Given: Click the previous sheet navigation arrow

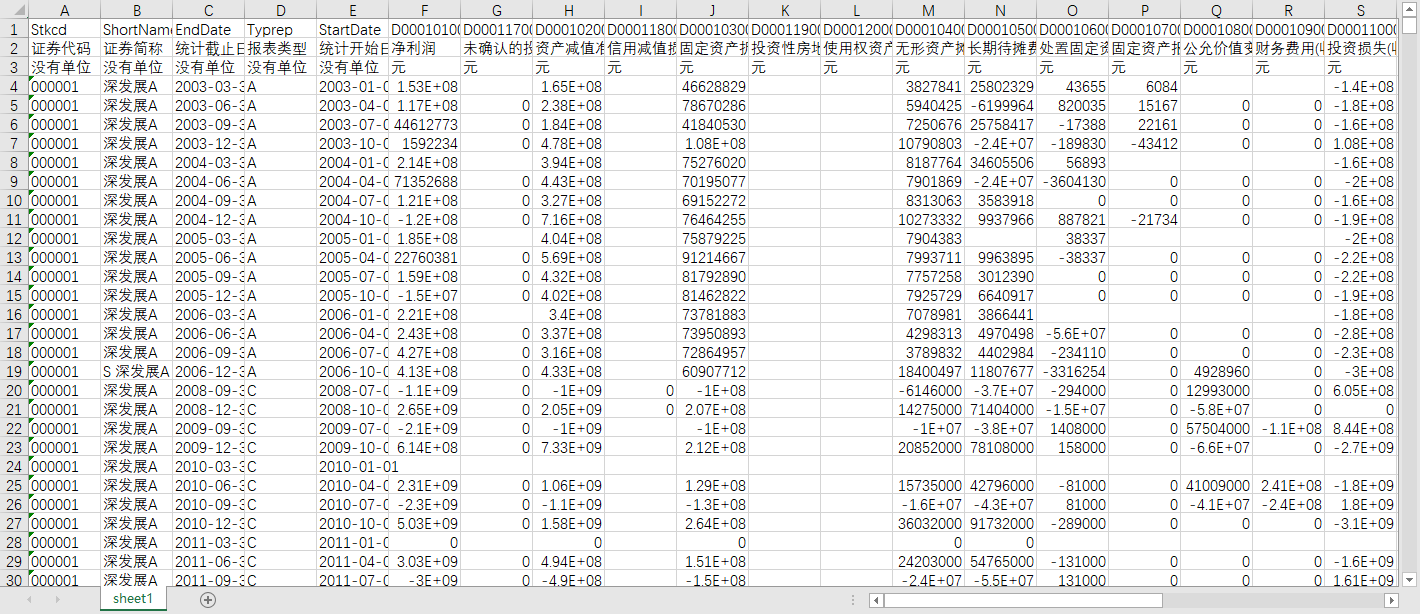Looking at the screenshot, I should [x=32, y=600].
